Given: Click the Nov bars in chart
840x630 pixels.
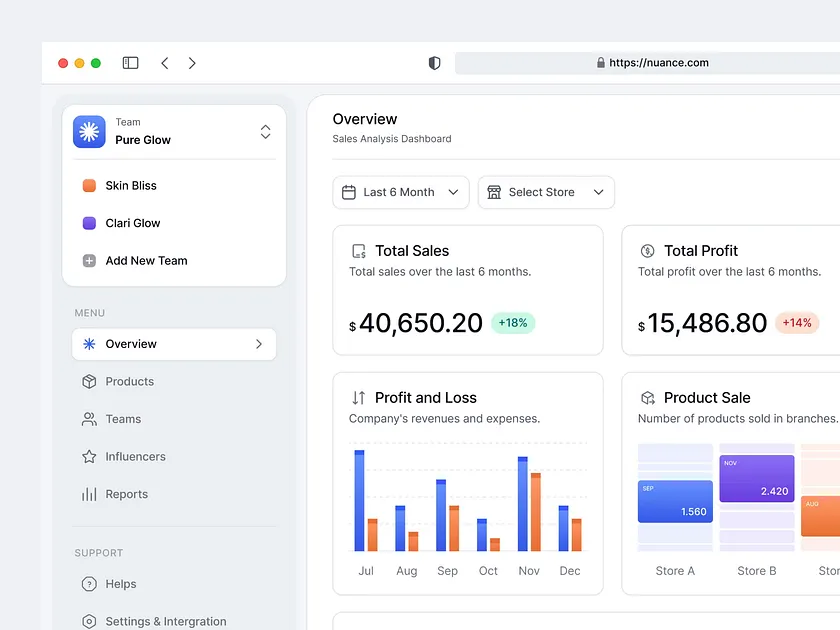Looking at the screenshot, I should [x=529, y=504].
